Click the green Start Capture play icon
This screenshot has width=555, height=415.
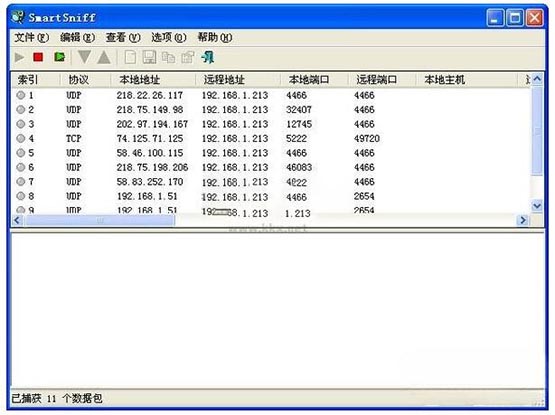pos(19,57)
